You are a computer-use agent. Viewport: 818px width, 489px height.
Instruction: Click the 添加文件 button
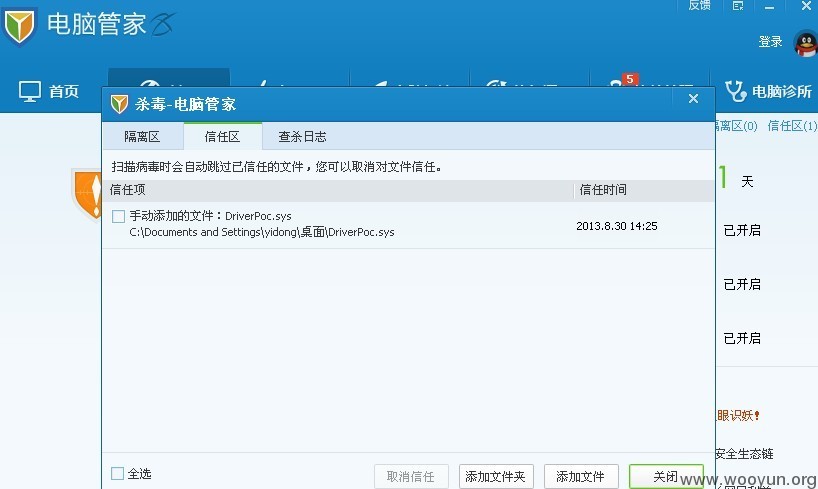(x=581, y=476)
